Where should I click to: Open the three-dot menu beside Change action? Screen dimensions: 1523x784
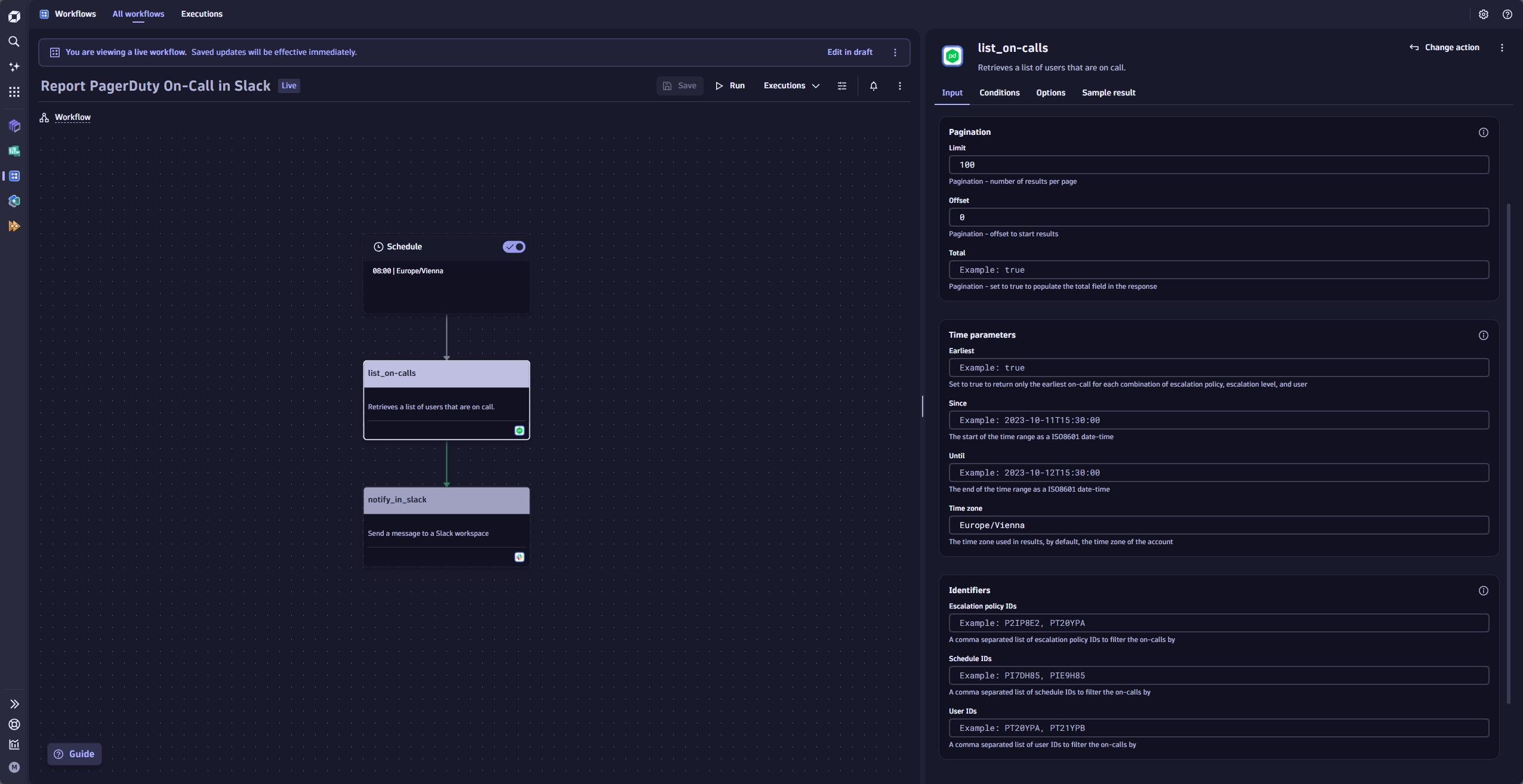point(1502,47)
